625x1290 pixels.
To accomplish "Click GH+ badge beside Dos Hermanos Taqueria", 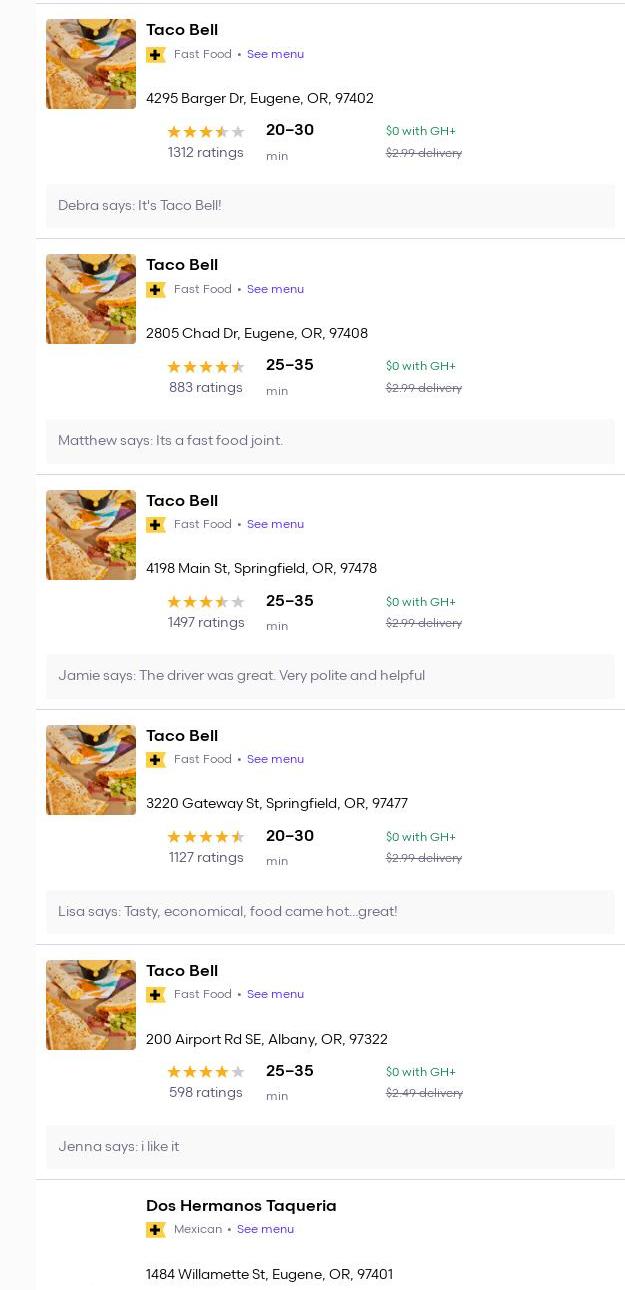I will pyautogui.click(x=155, y=1230).
